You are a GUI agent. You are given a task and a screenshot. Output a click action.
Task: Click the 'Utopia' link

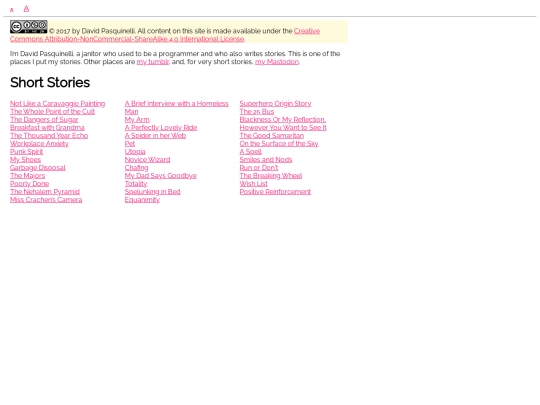[135, 152]
